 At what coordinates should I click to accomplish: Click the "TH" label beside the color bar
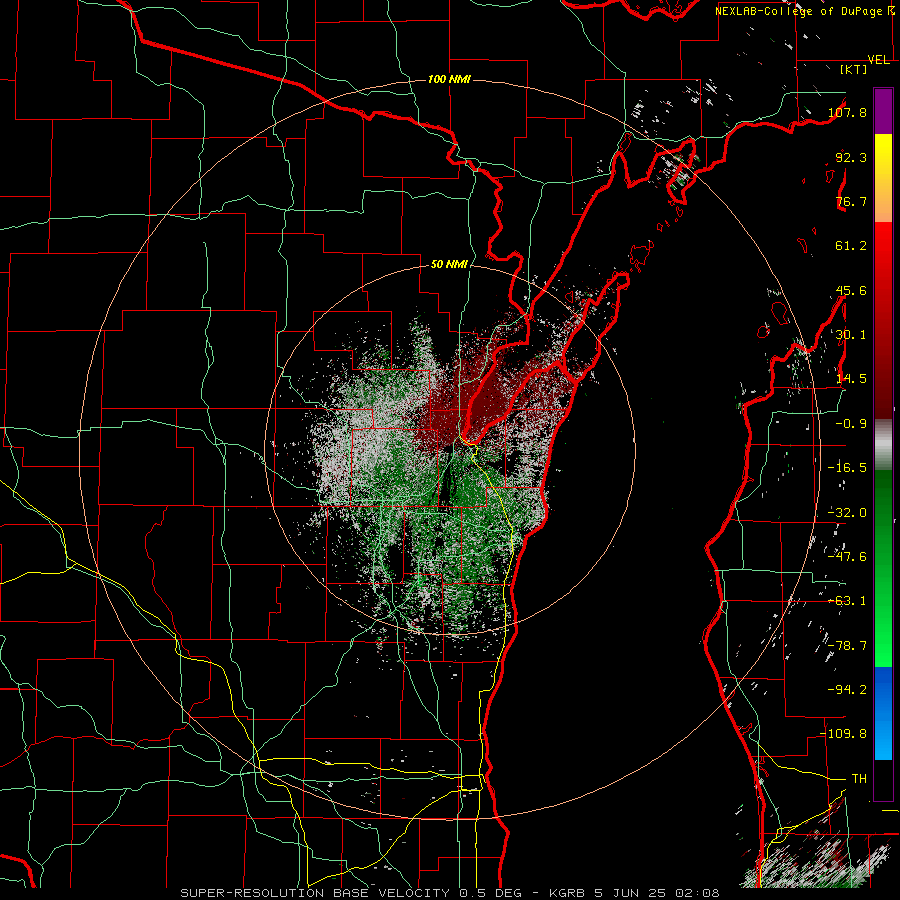pos(859,779)
